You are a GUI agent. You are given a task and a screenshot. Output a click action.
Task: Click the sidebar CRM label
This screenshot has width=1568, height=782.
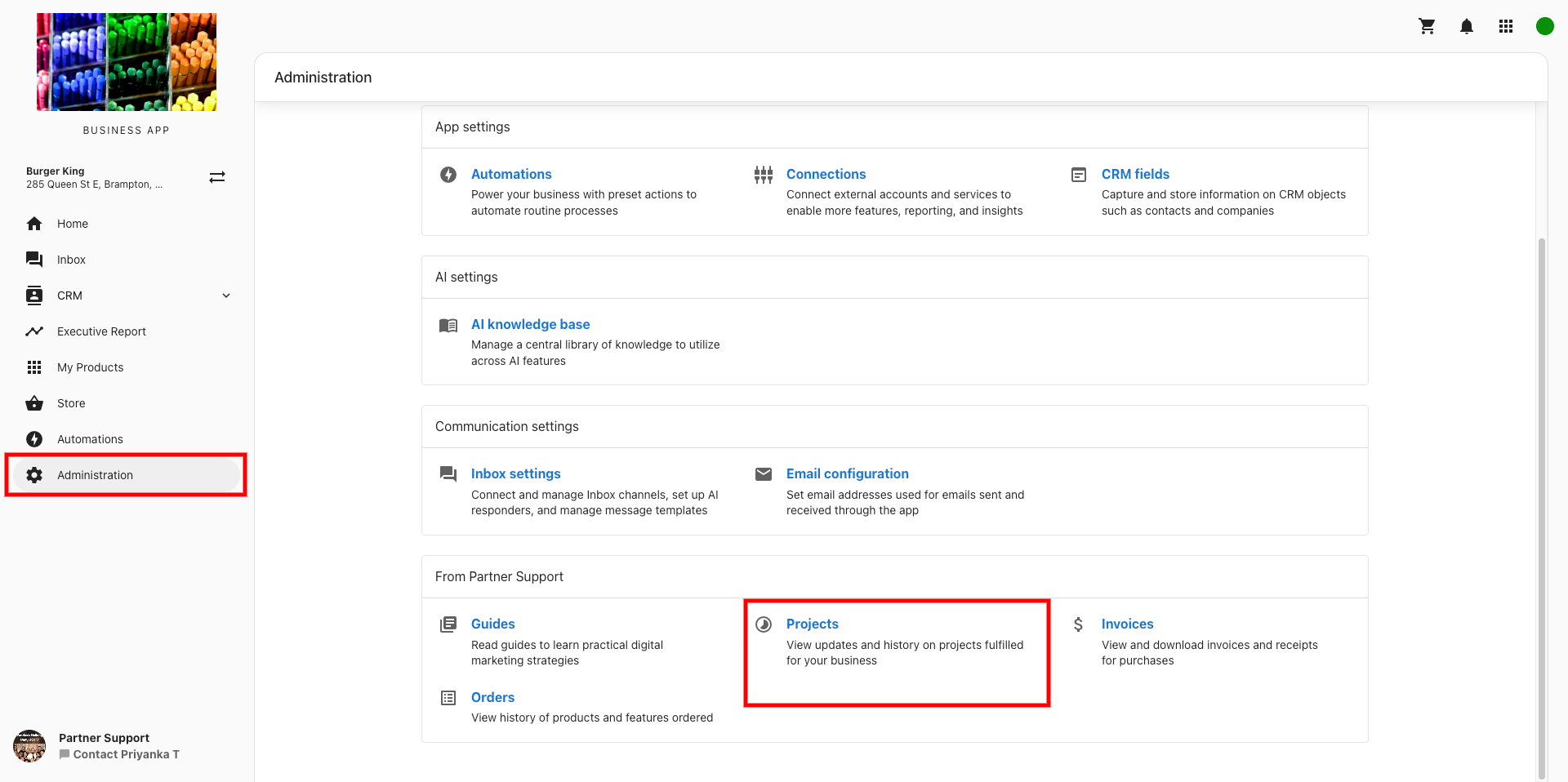(69, 295)
